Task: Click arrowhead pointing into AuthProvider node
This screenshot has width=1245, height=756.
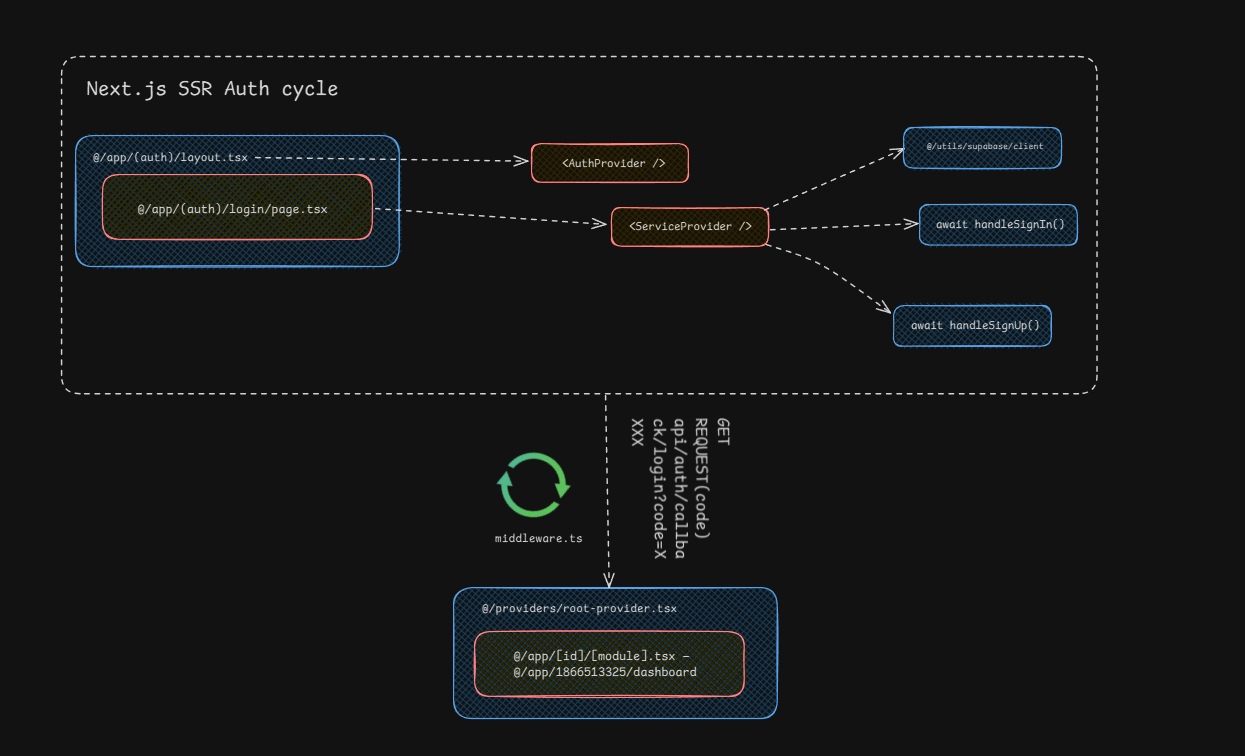Action: (x=521, y=160)
